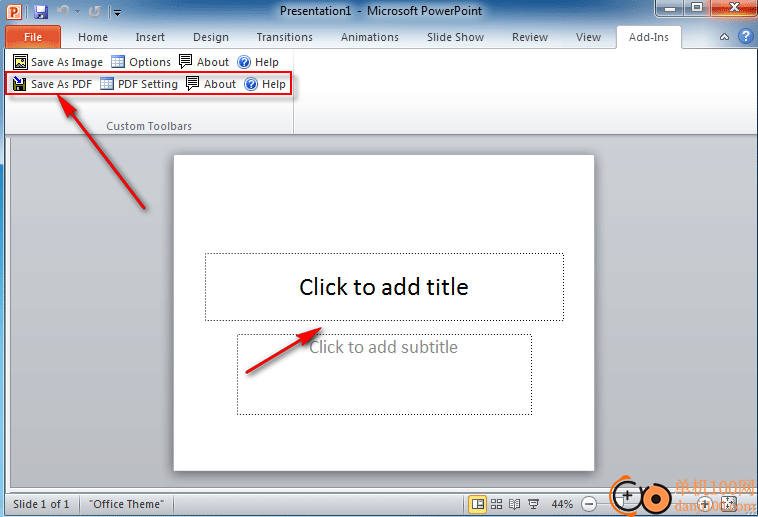Click the Save icon in Quick Access Toolbar

tap(41, 12)
